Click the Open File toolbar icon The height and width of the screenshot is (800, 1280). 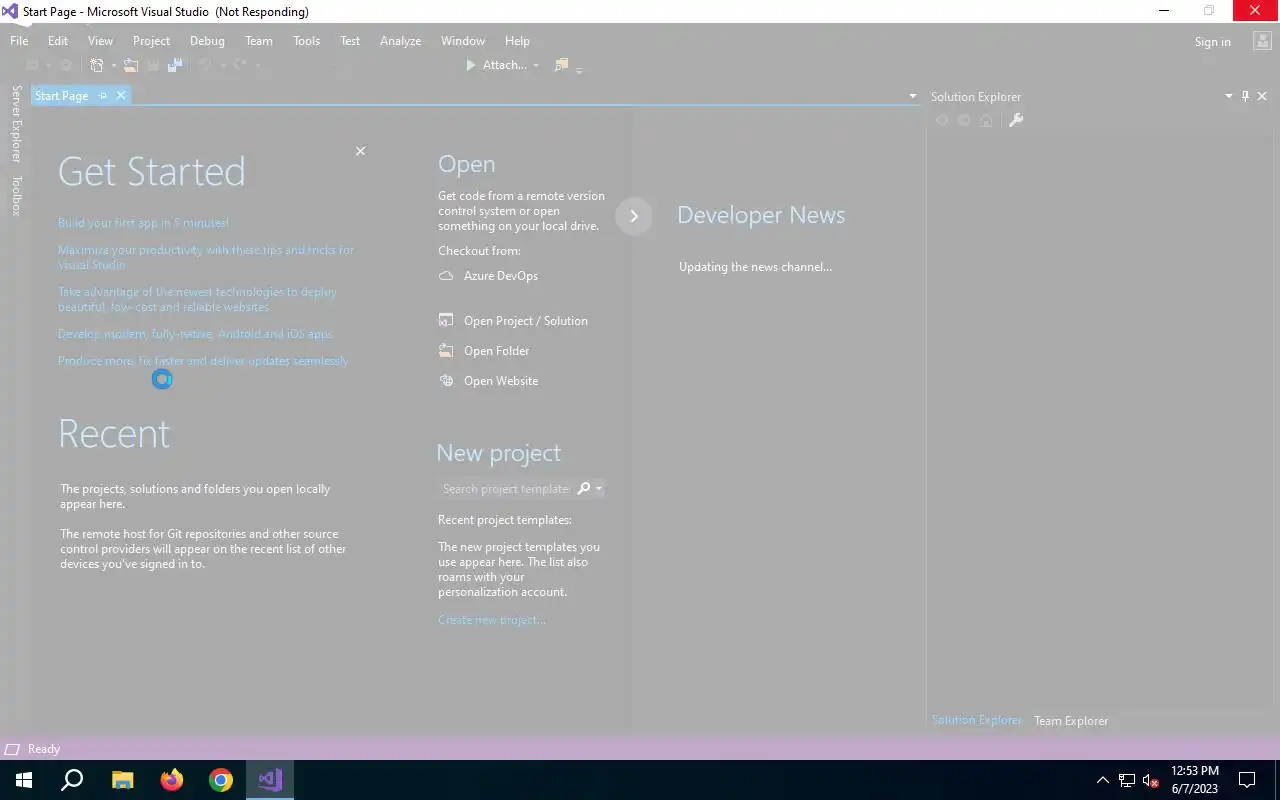click(130, 65)
